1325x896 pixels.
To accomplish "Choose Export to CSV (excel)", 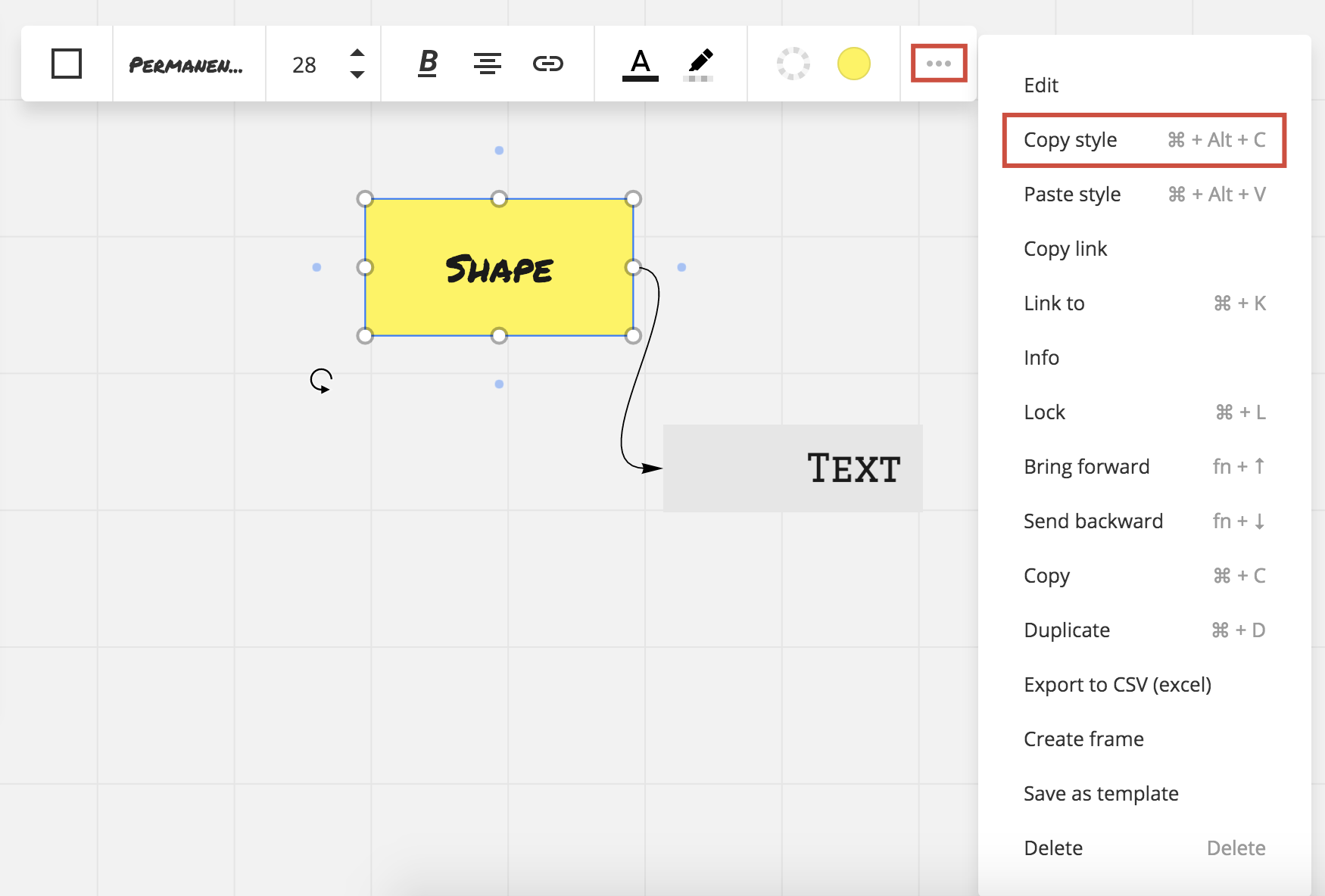I will coord(1117,685).
